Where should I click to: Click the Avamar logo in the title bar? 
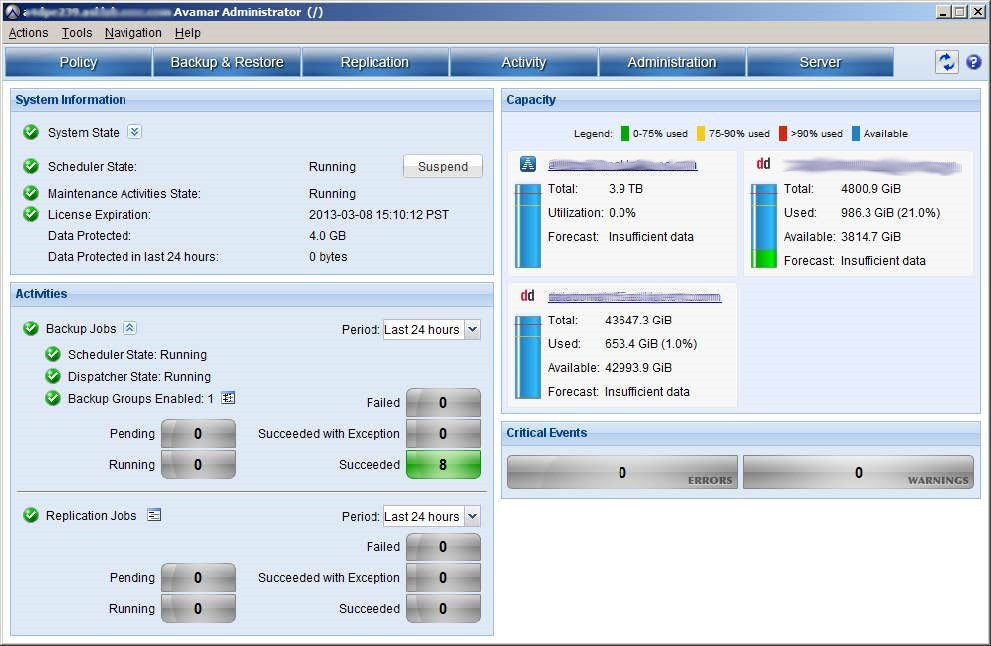click(12, 11)
